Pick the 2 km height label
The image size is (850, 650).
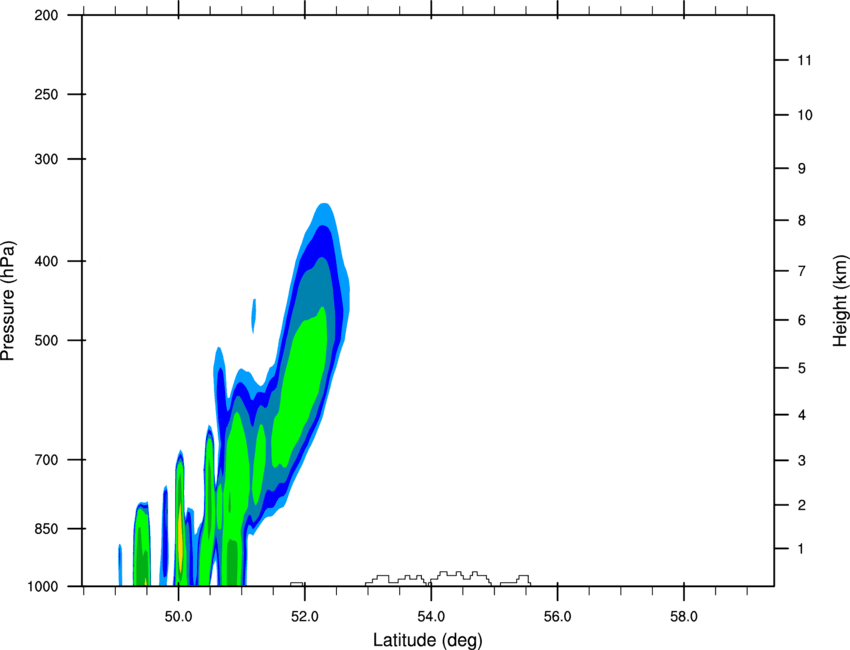(802, 505)
